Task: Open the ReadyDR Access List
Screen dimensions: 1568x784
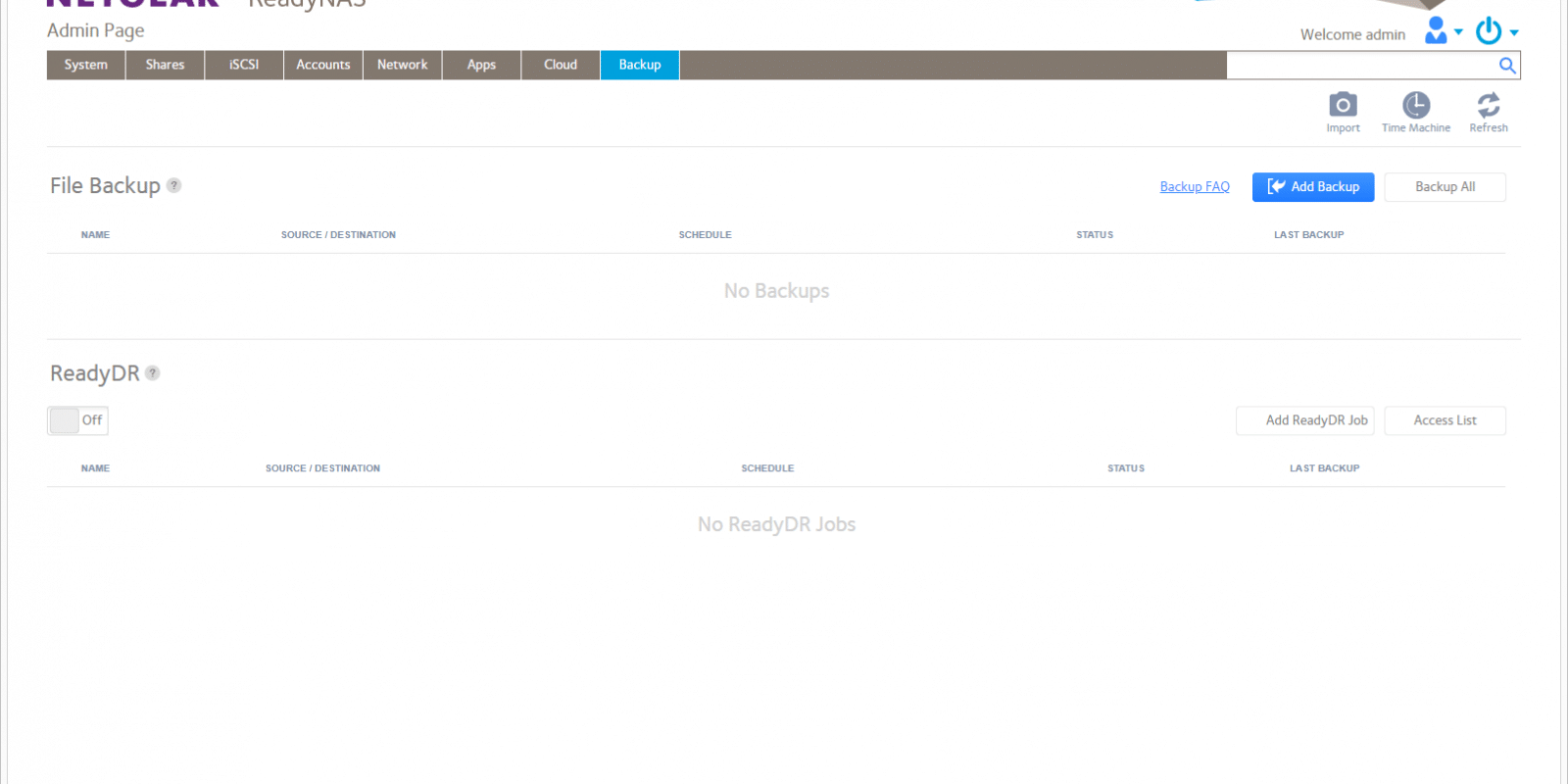Action: point(1445,420)
